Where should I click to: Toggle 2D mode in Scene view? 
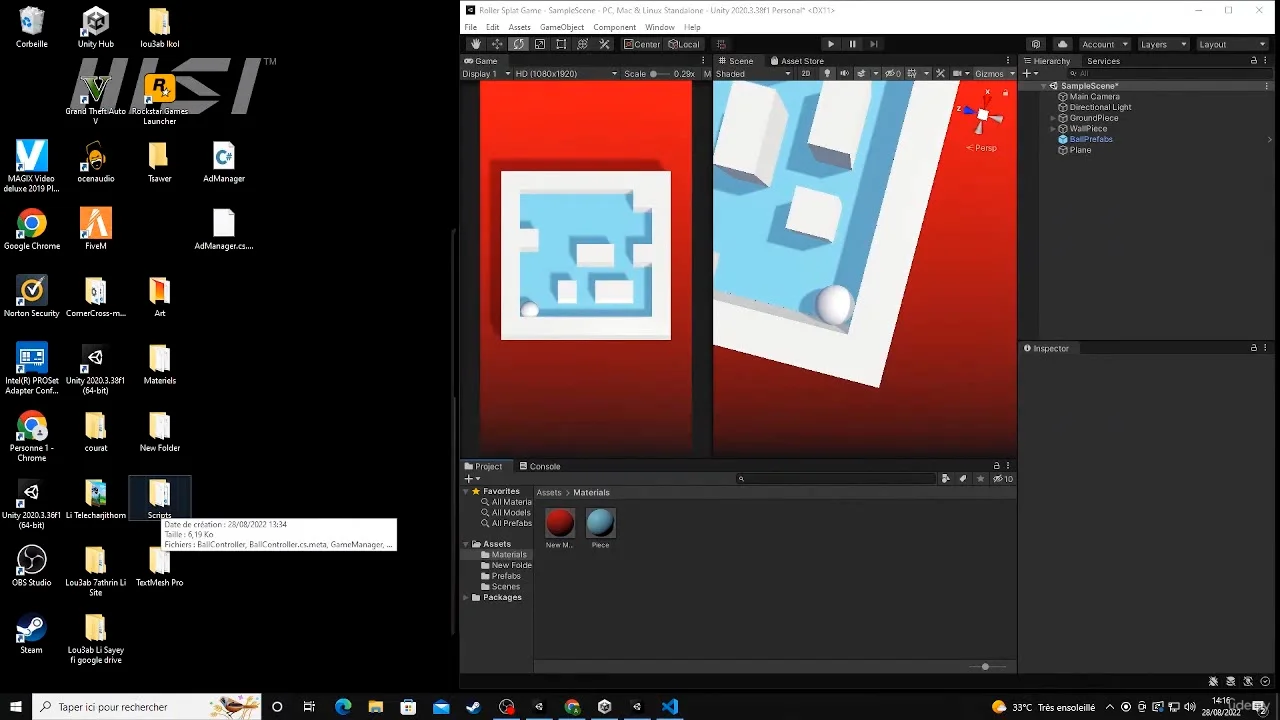(805, 73)
